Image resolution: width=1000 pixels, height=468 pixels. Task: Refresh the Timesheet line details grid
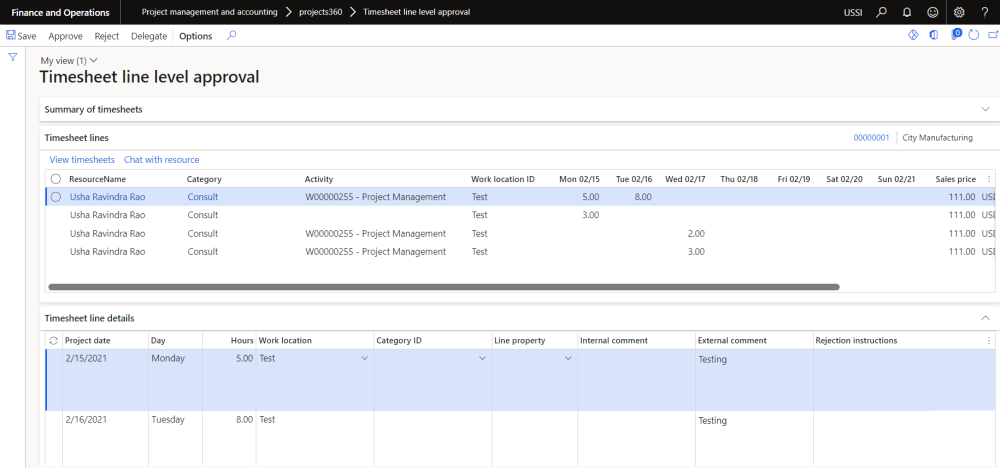(54, 341)
